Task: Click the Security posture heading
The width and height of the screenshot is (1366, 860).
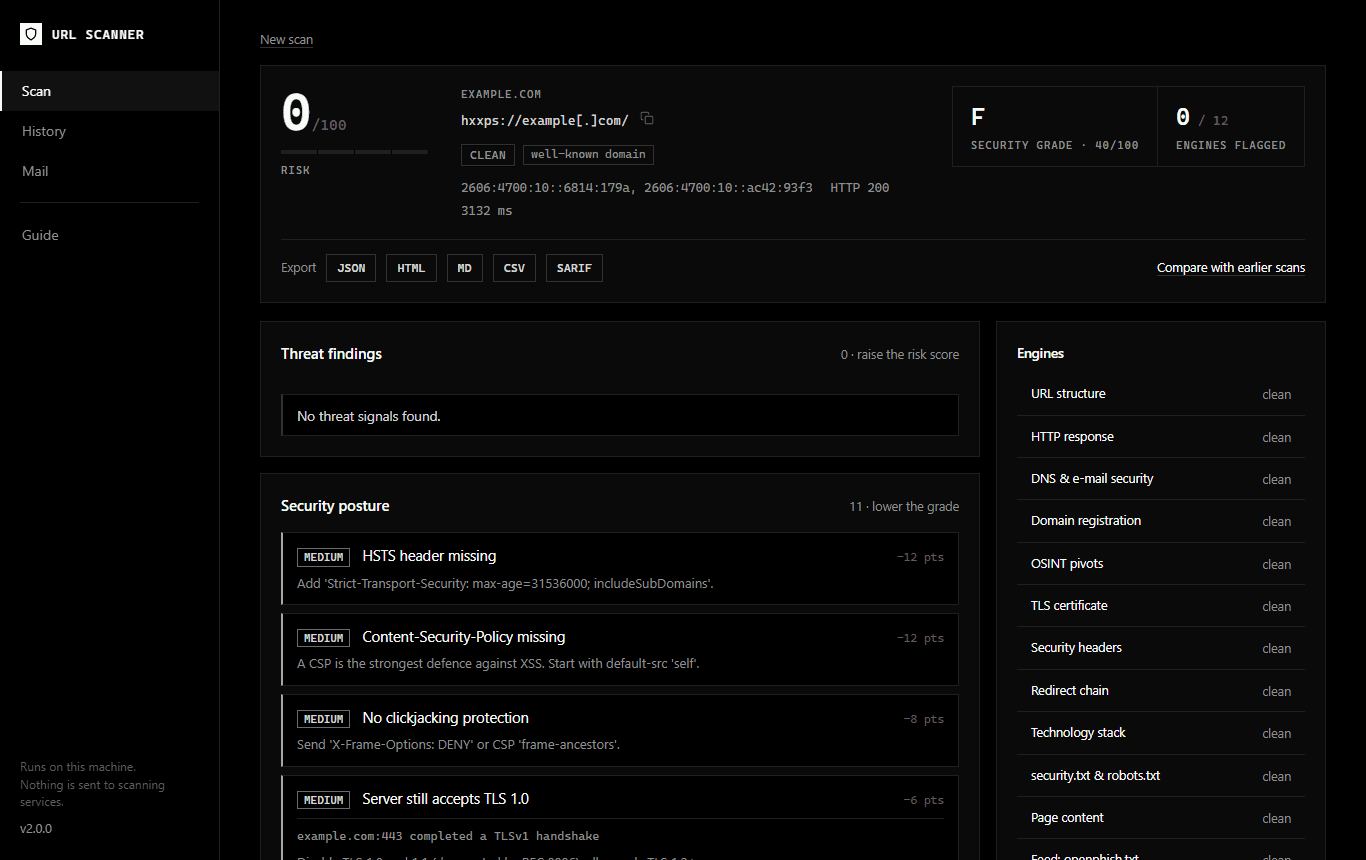Action: pyautogui.click(x=335, y=506)
